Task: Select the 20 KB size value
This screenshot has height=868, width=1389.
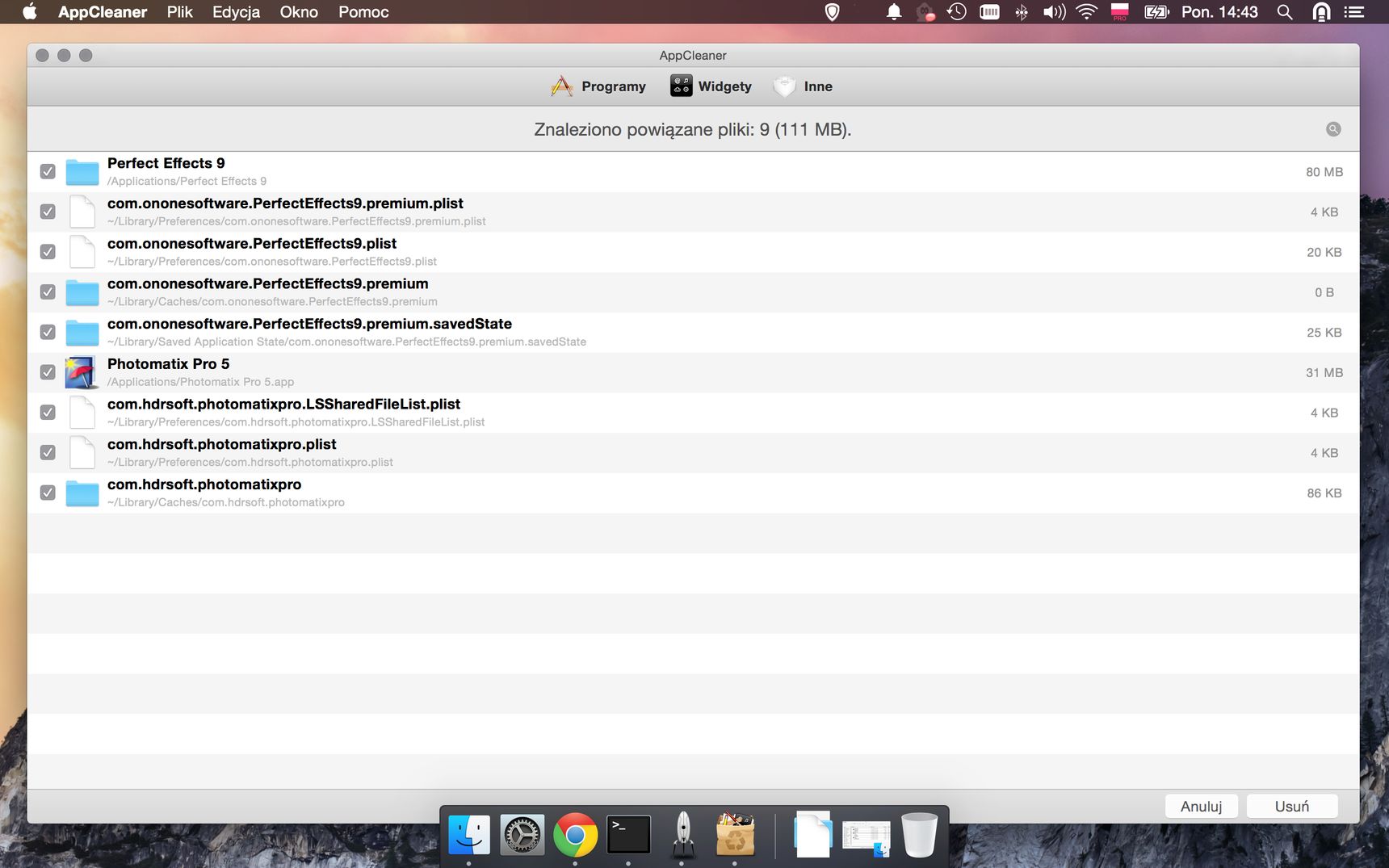Action: tap(1324, 252)
